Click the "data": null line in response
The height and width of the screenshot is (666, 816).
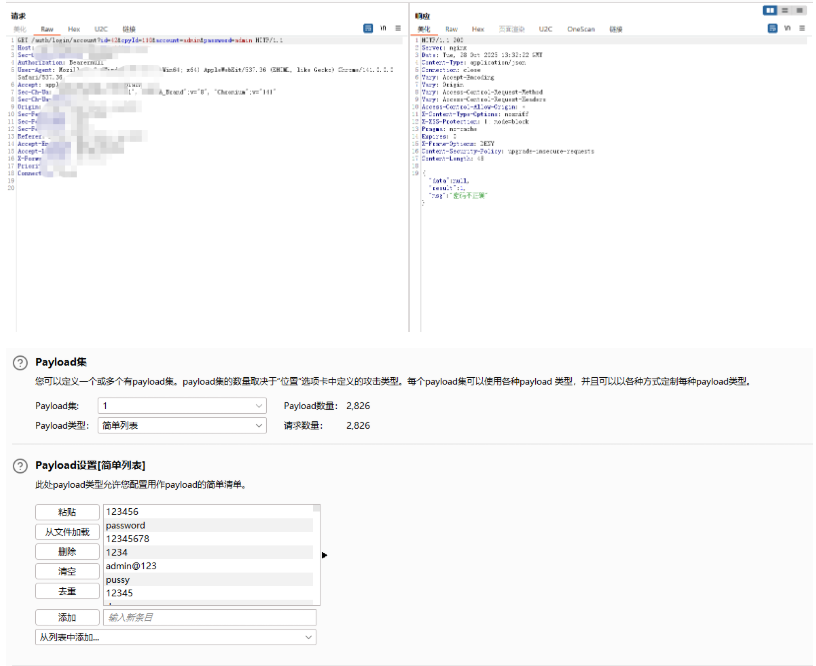(451, 181)
